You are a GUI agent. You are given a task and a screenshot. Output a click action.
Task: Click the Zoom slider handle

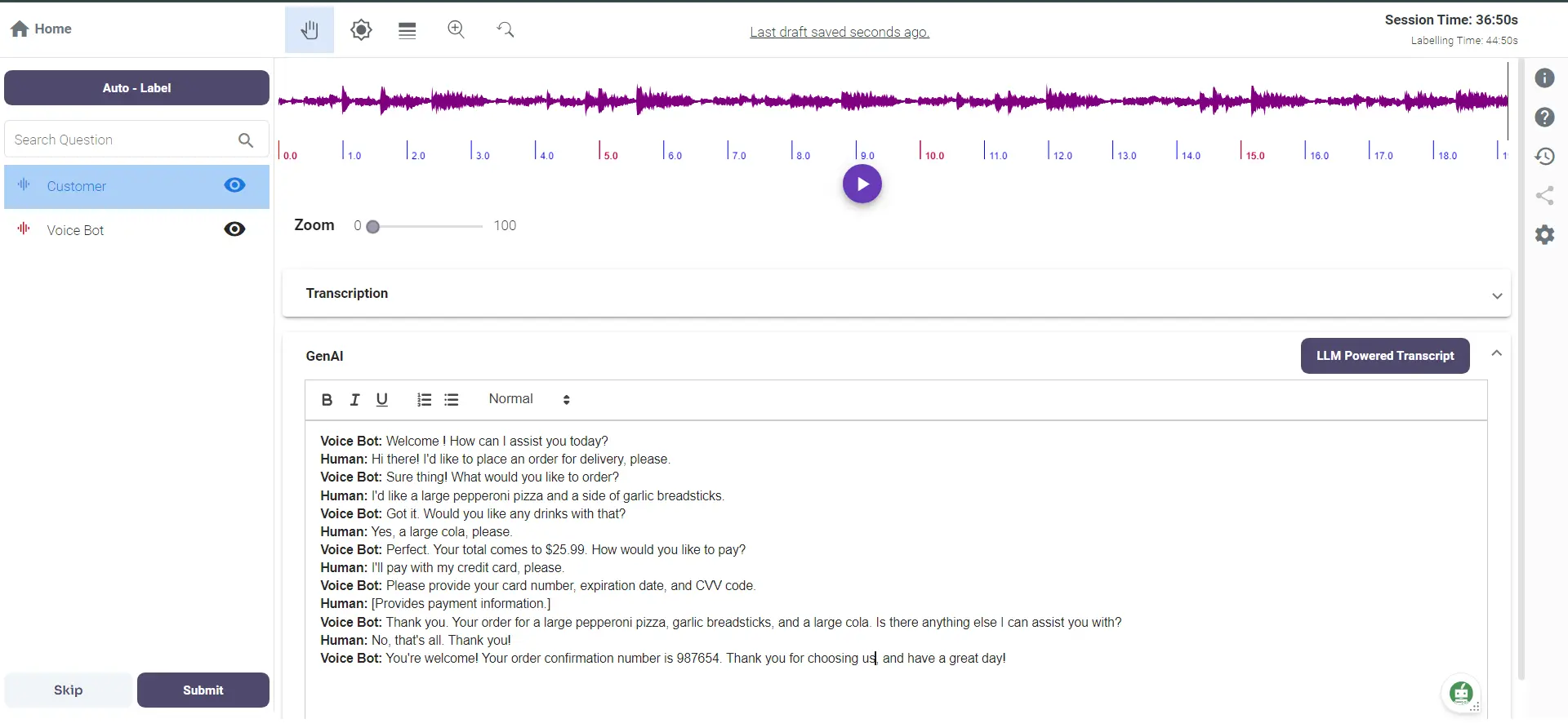(x=373, y=227)
